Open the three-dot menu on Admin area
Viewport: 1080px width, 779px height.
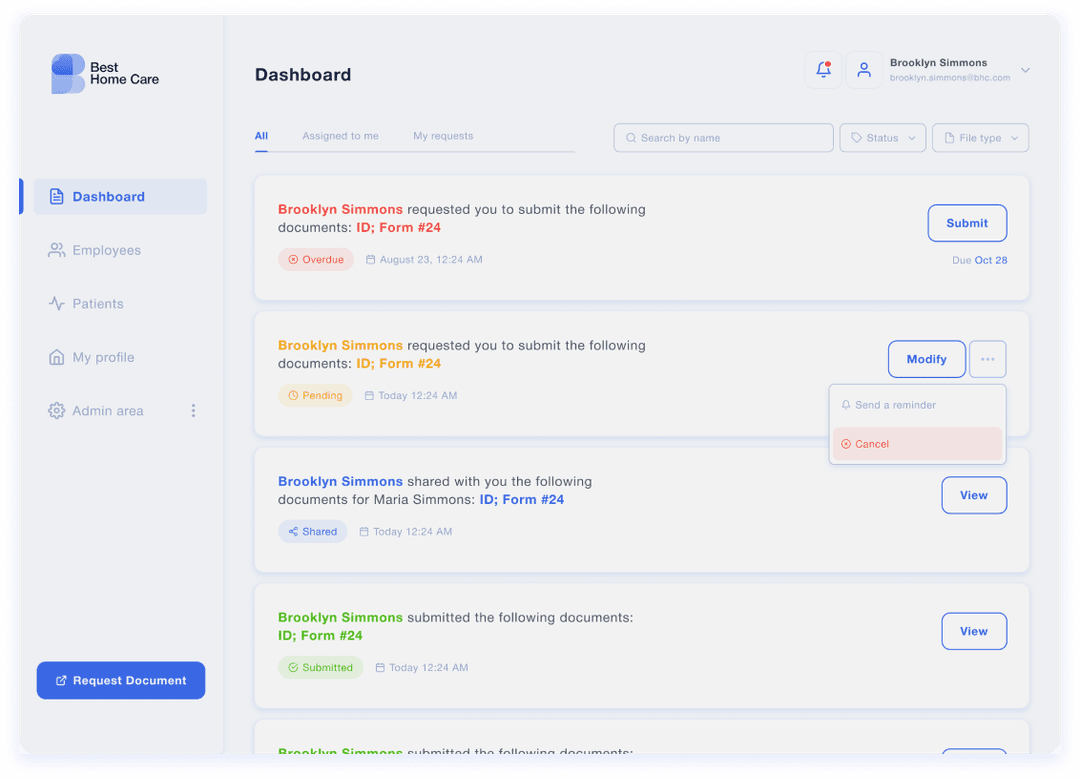[x=193, y=410]
